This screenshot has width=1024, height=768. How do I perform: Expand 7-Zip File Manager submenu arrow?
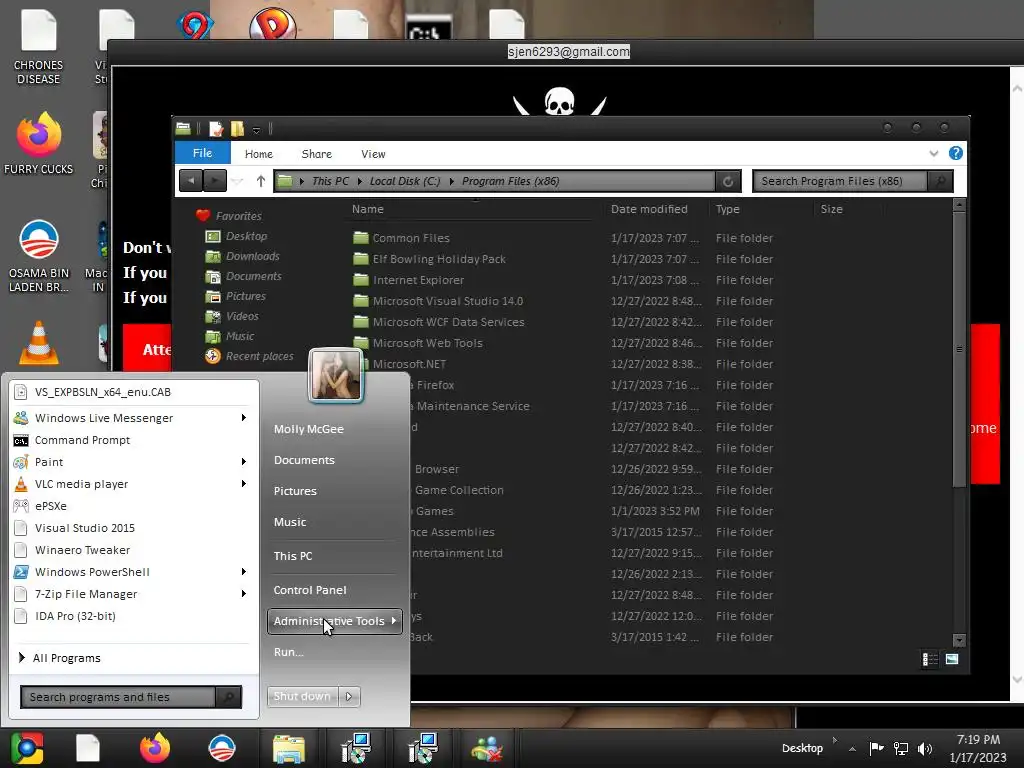tap(244, 594)
